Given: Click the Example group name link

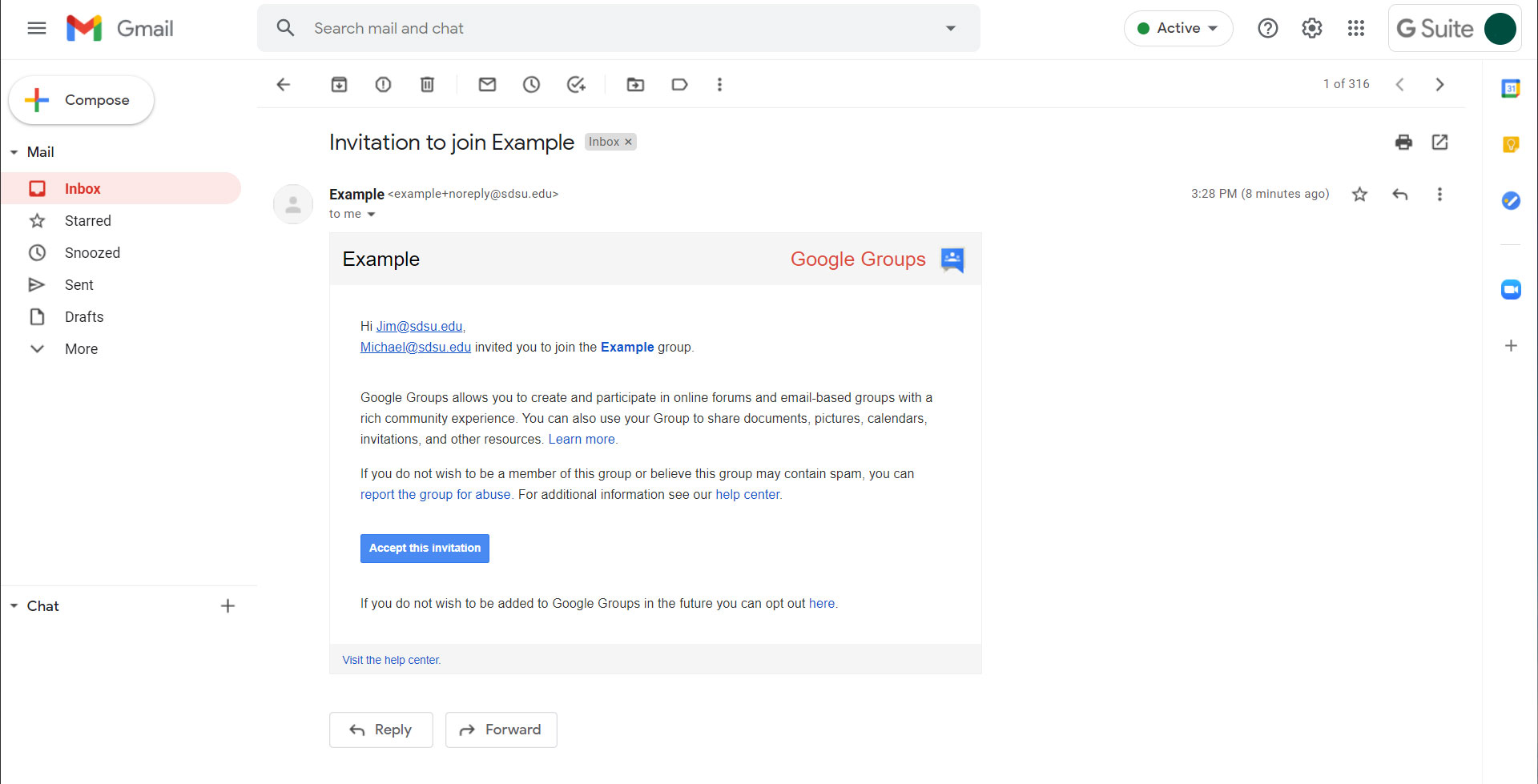Looking at the screenshot, I should [x=627, y=348].
